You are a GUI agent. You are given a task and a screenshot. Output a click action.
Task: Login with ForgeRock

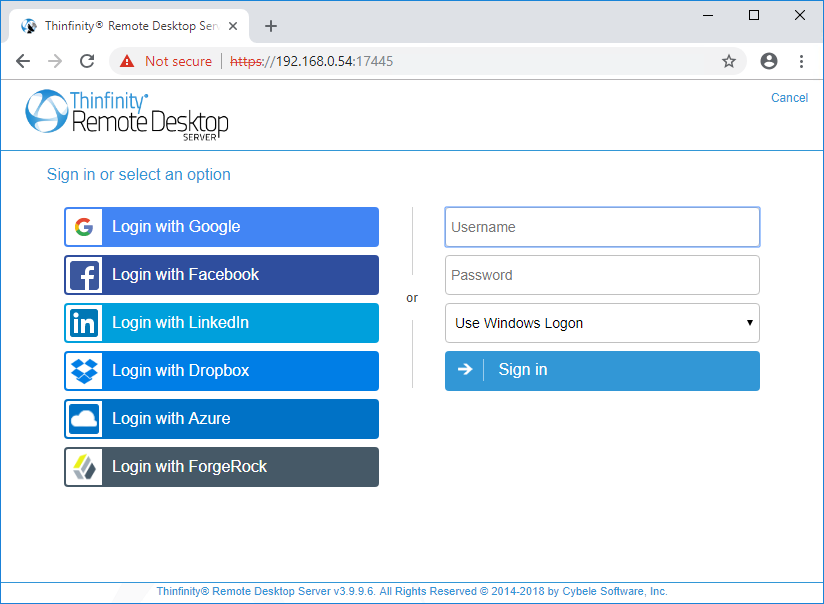click(221, 467)
